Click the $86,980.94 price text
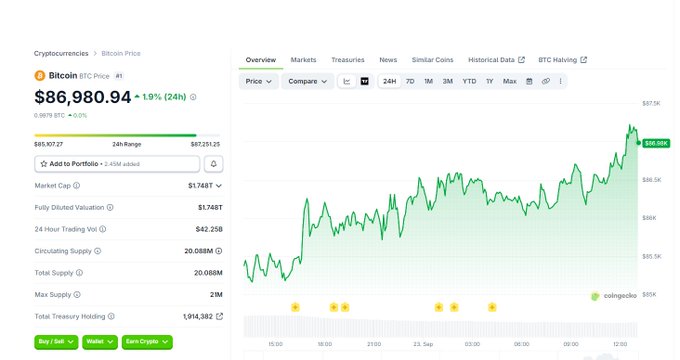680x360 pixels. pos(82,97)
